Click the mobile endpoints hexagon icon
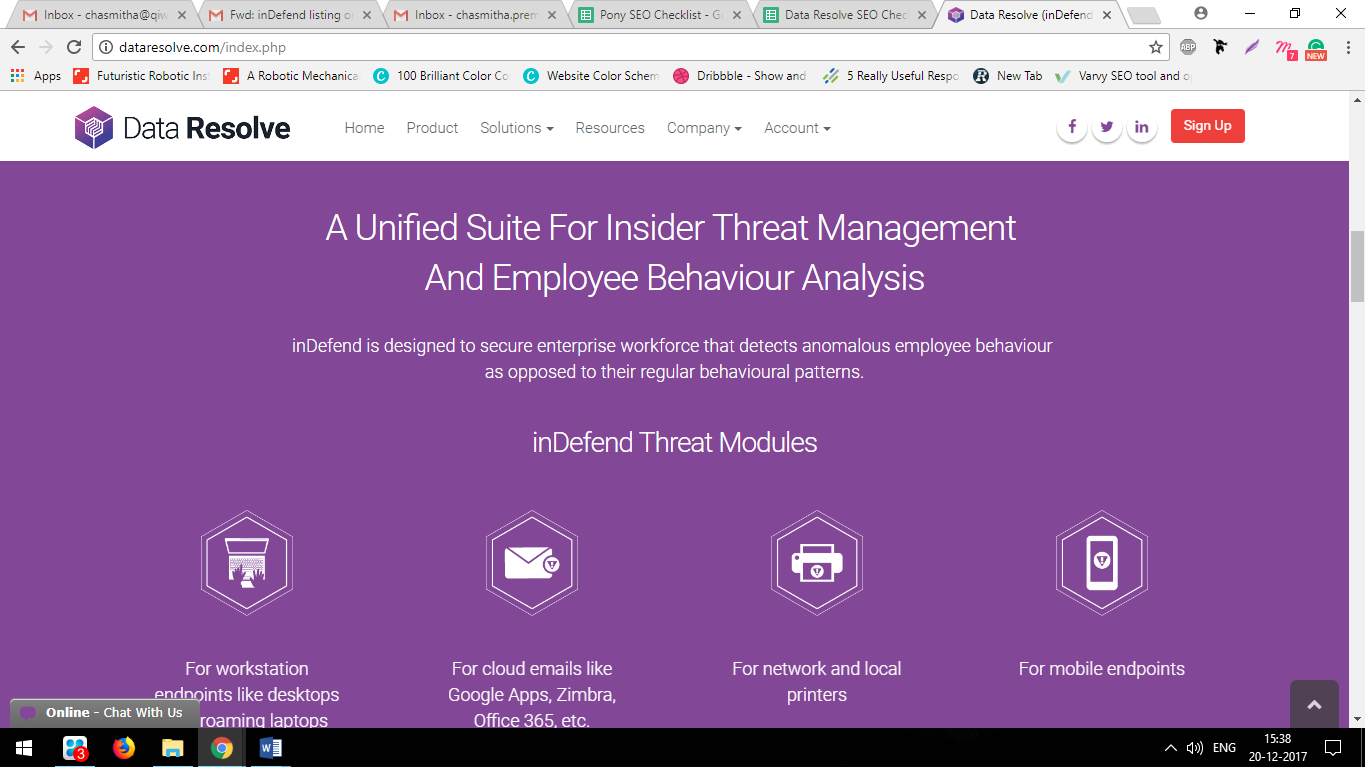1365x767 pixels. click(1102, 563)
